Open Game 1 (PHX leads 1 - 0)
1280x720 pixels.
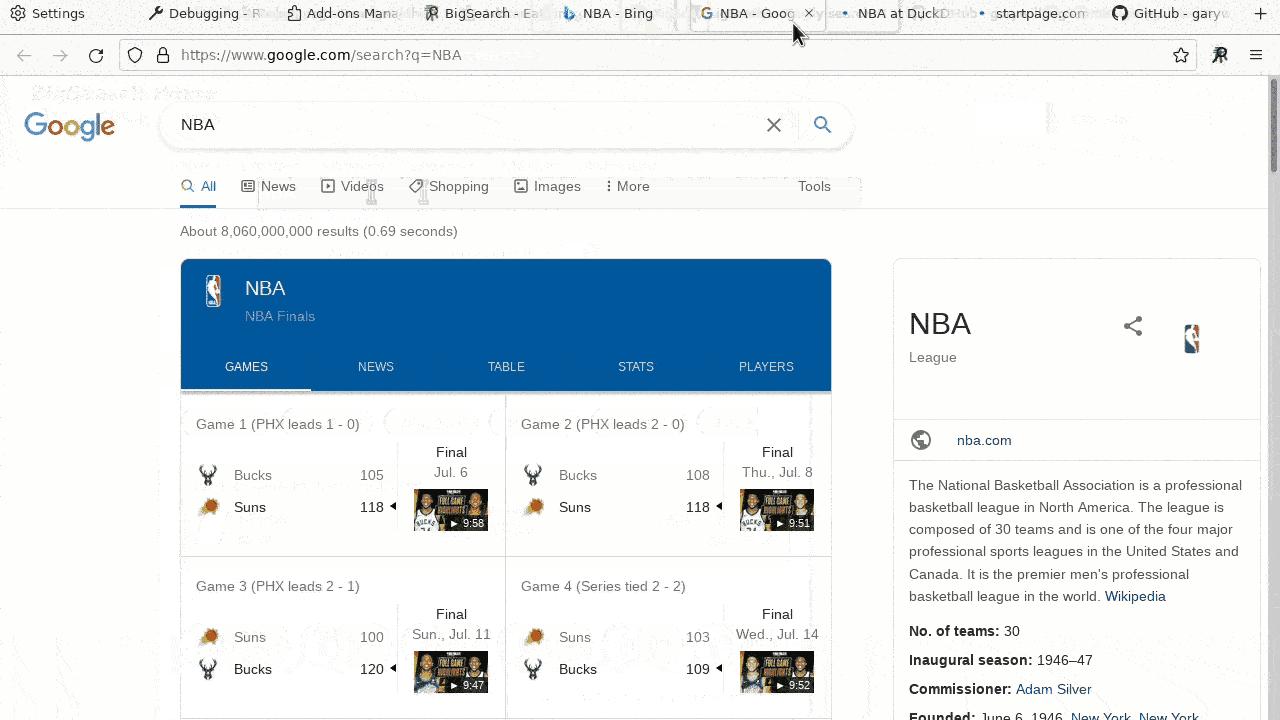(x=277, y=424)
